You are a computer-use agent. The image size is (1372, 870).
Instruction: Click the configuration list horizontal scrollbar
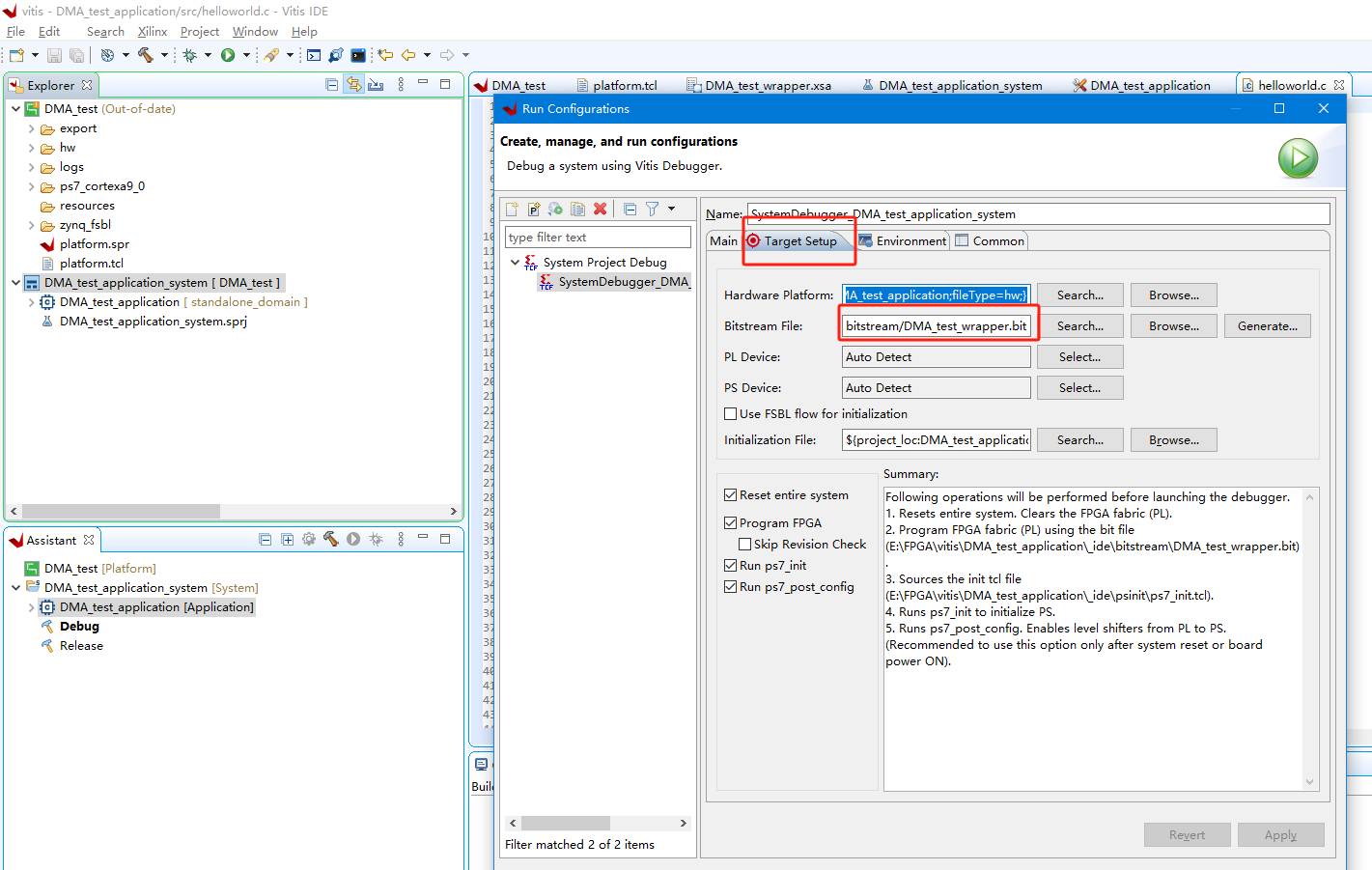click(565, 824)
